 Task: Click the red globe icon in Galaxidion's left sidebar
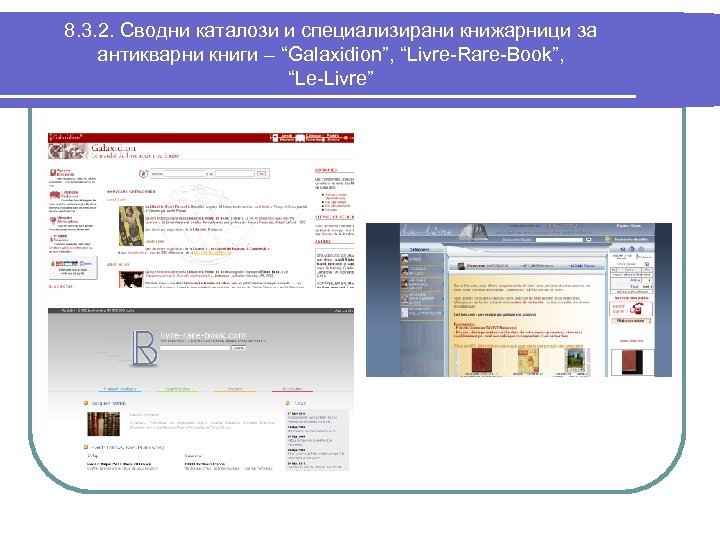(x=53, y=220)
